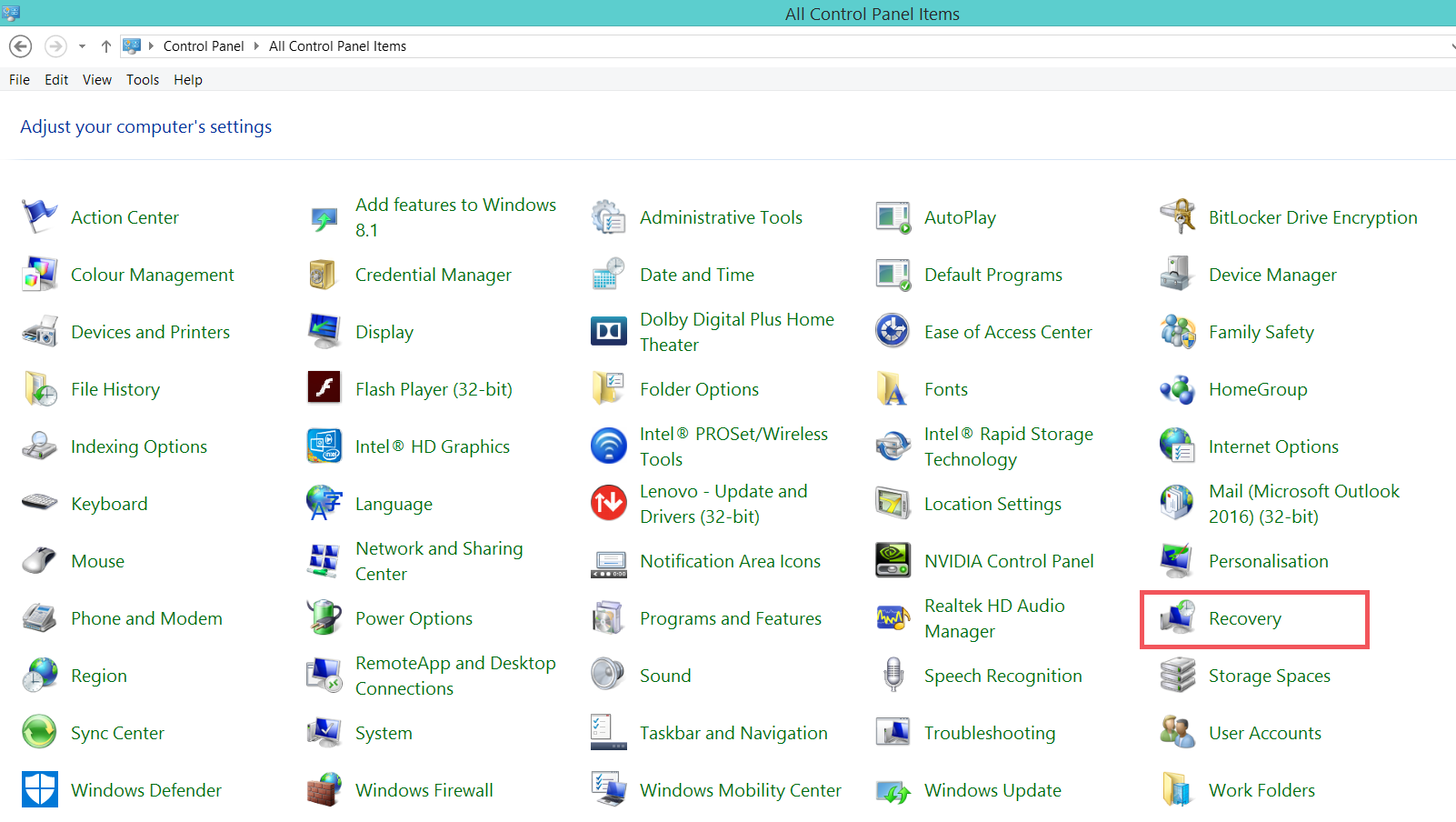The image size is (1456, 822).
Task: Click the Mouse icon
Action: tap(39, 561)
